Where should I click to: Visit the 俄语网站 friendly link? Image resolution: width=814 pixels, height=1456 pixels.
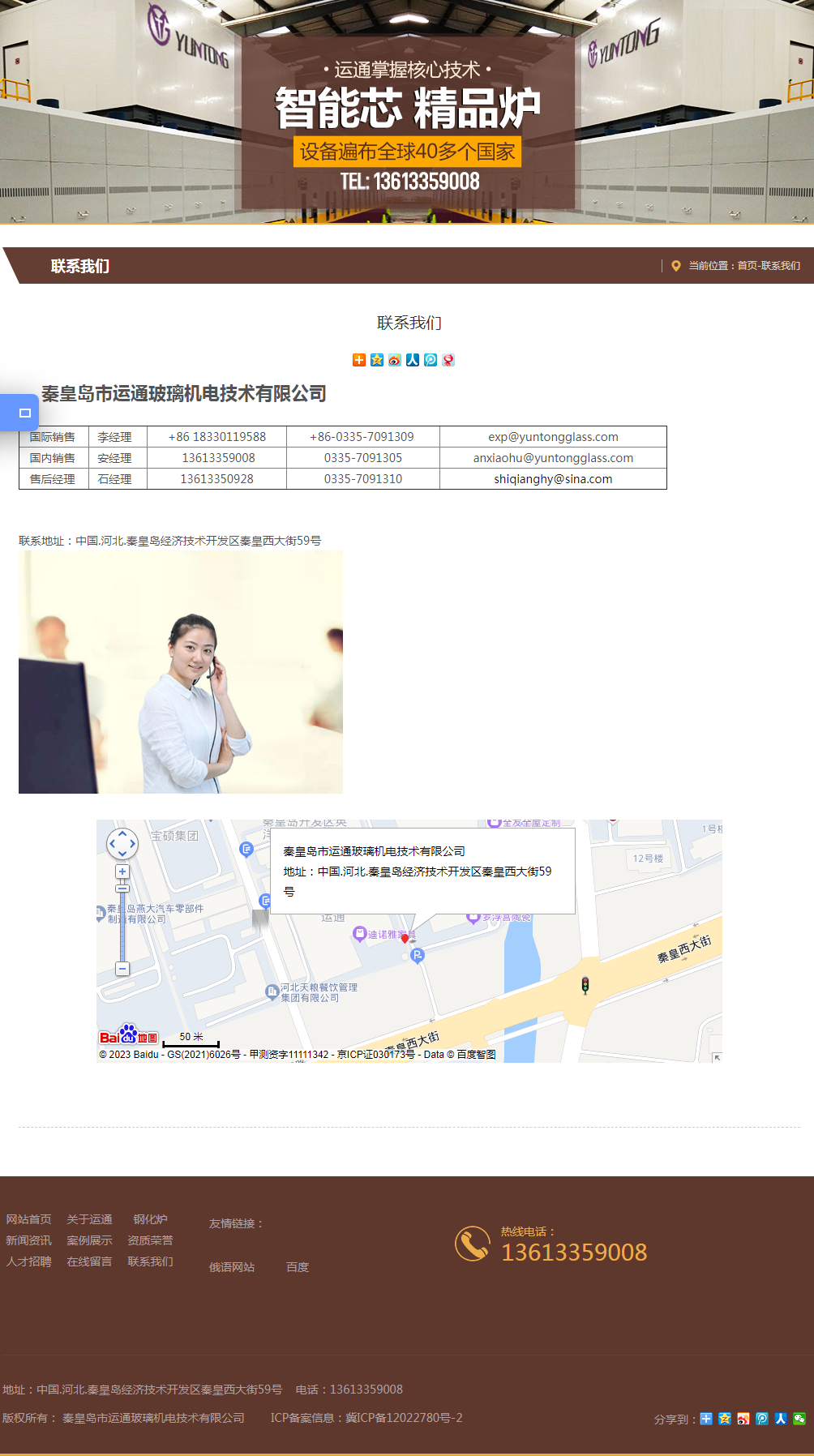point(232,1267)
